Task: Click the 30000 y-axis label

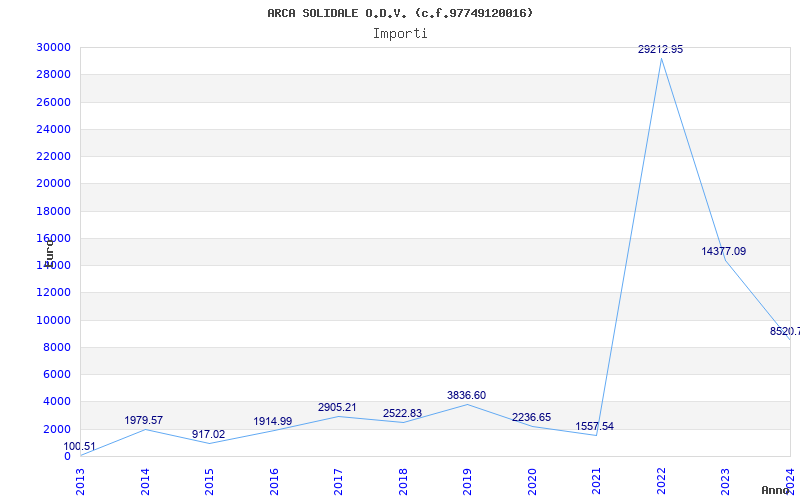Action: point(53,47)
